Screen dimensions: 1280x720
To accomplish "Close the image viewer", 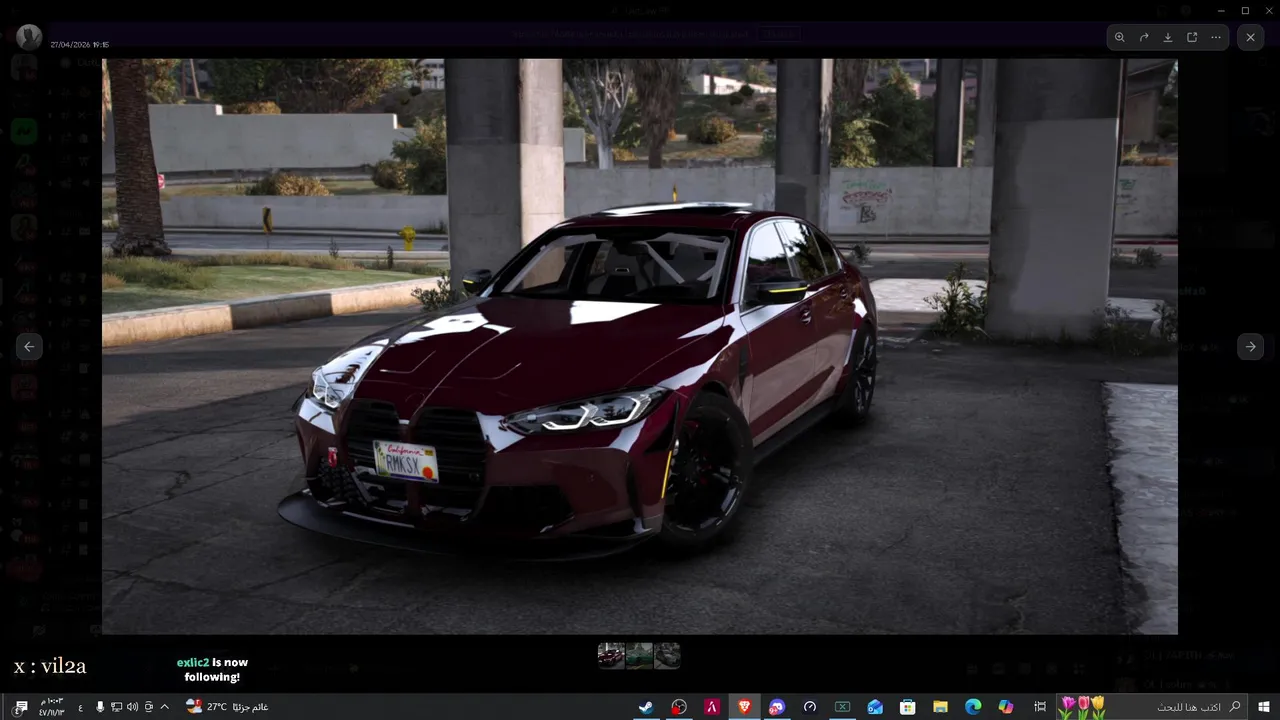I will coord(1250,37).
